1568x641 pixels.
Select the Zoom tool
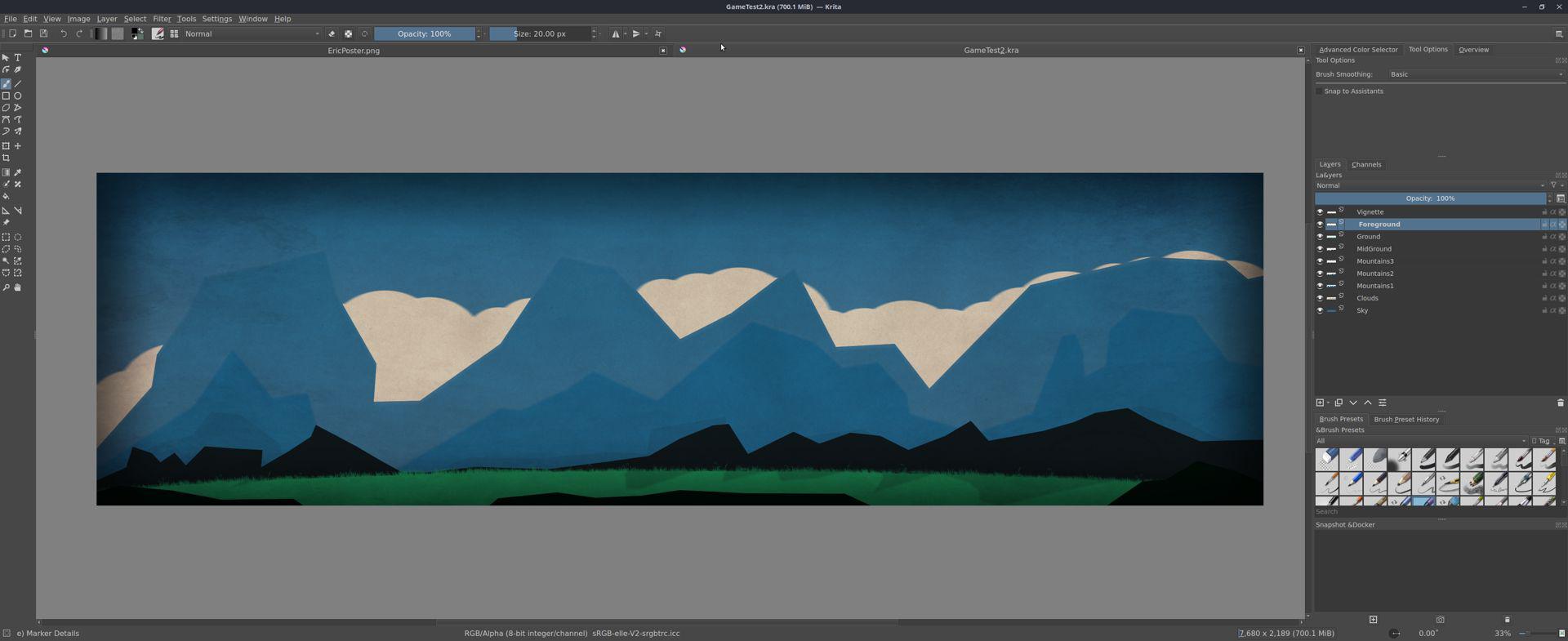point(6,287)
